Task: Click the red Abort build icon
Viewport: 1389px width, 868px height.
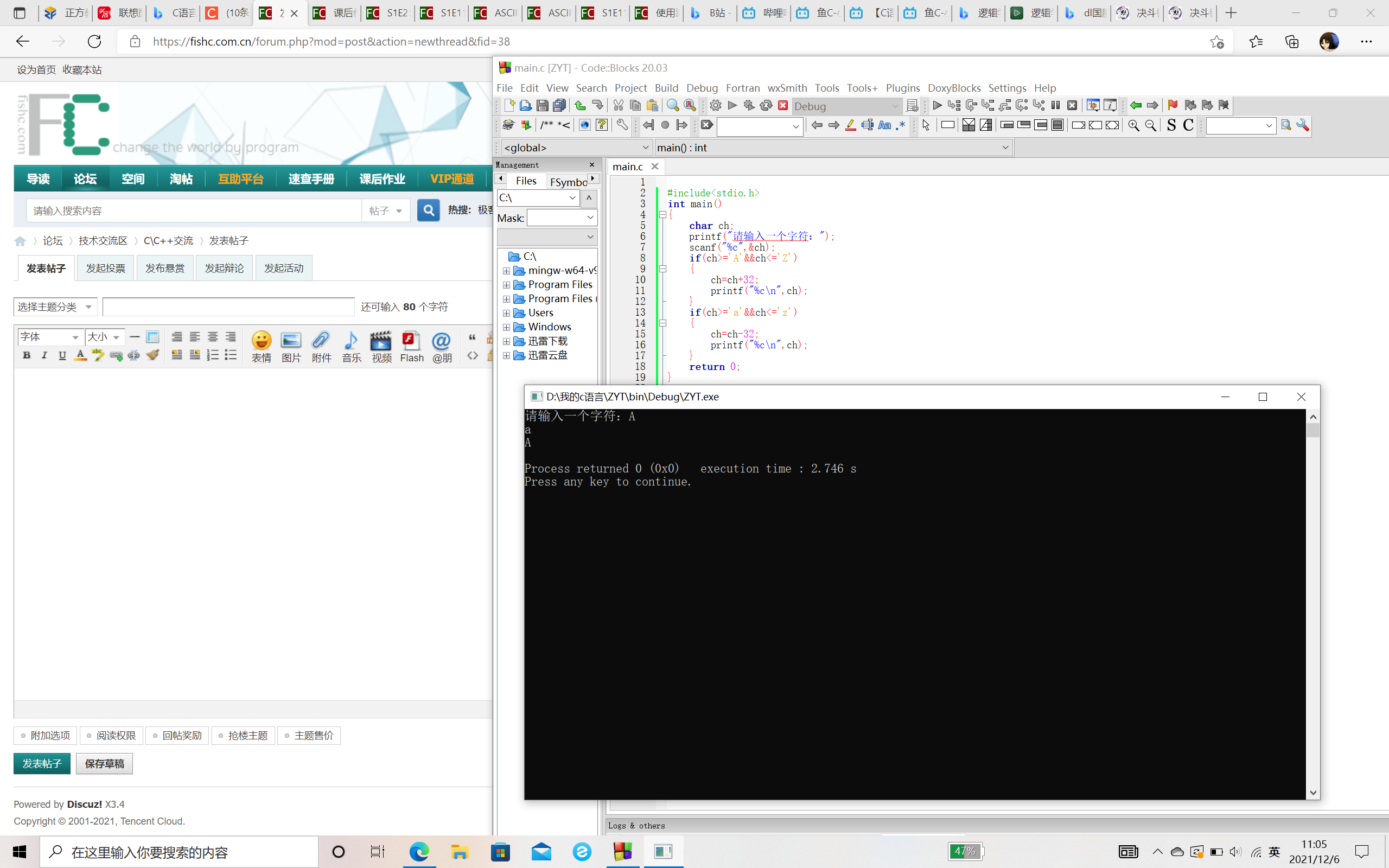Action: [783, 105]
